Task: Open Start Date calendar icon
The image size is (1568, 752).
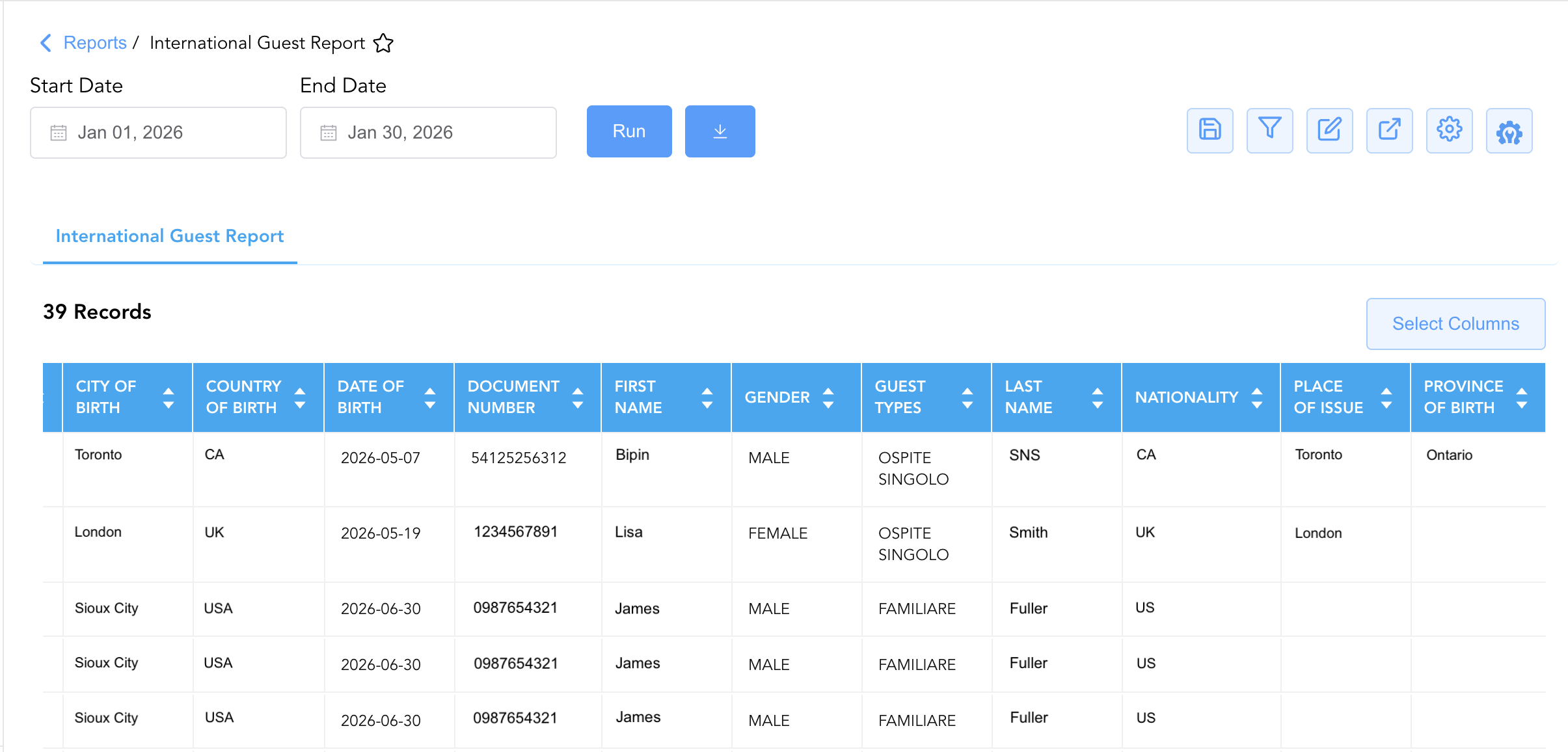Action: (x=59, y=133)
